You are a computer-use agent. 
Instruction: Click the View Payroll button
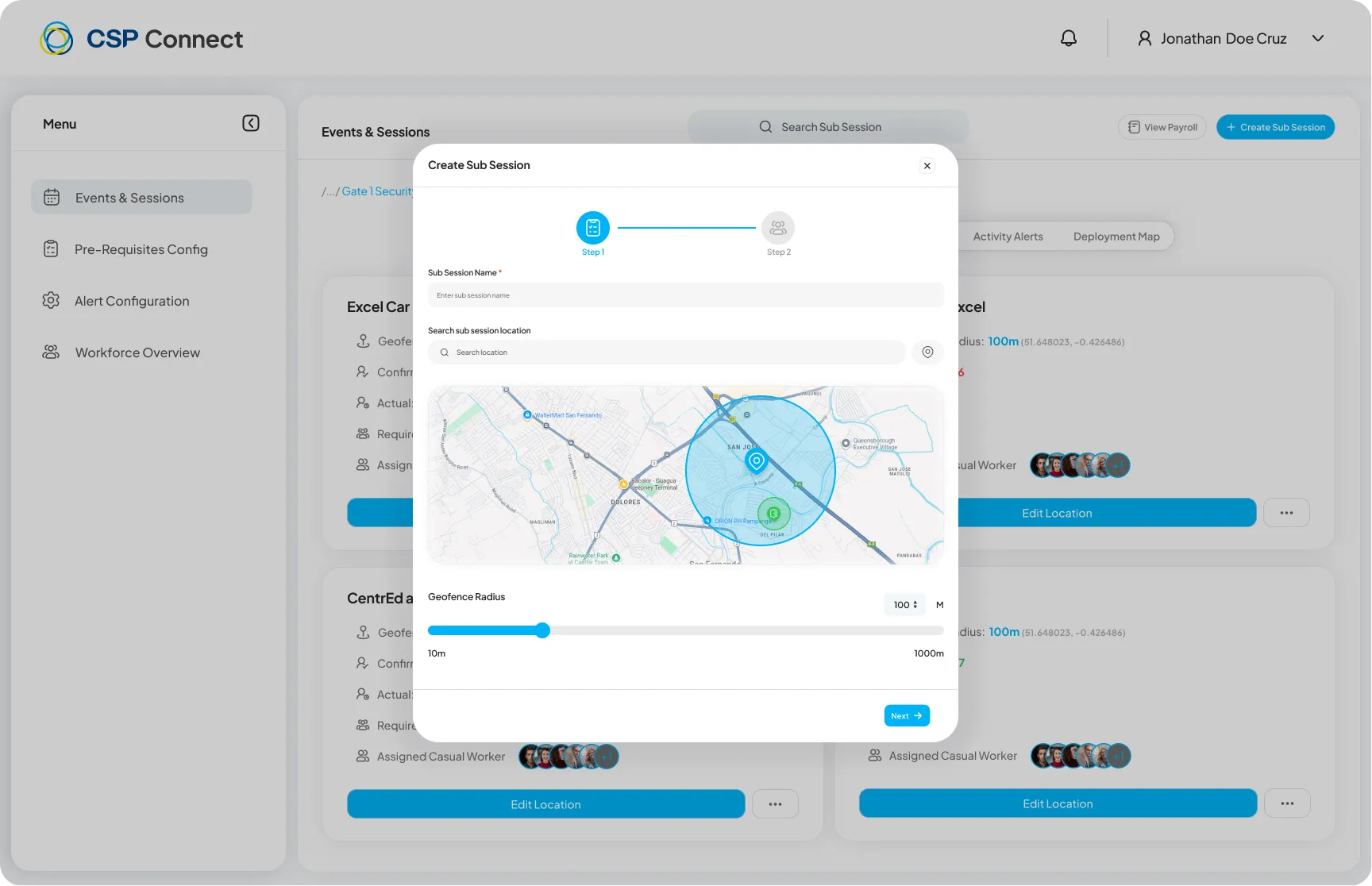pos(1162,127)
